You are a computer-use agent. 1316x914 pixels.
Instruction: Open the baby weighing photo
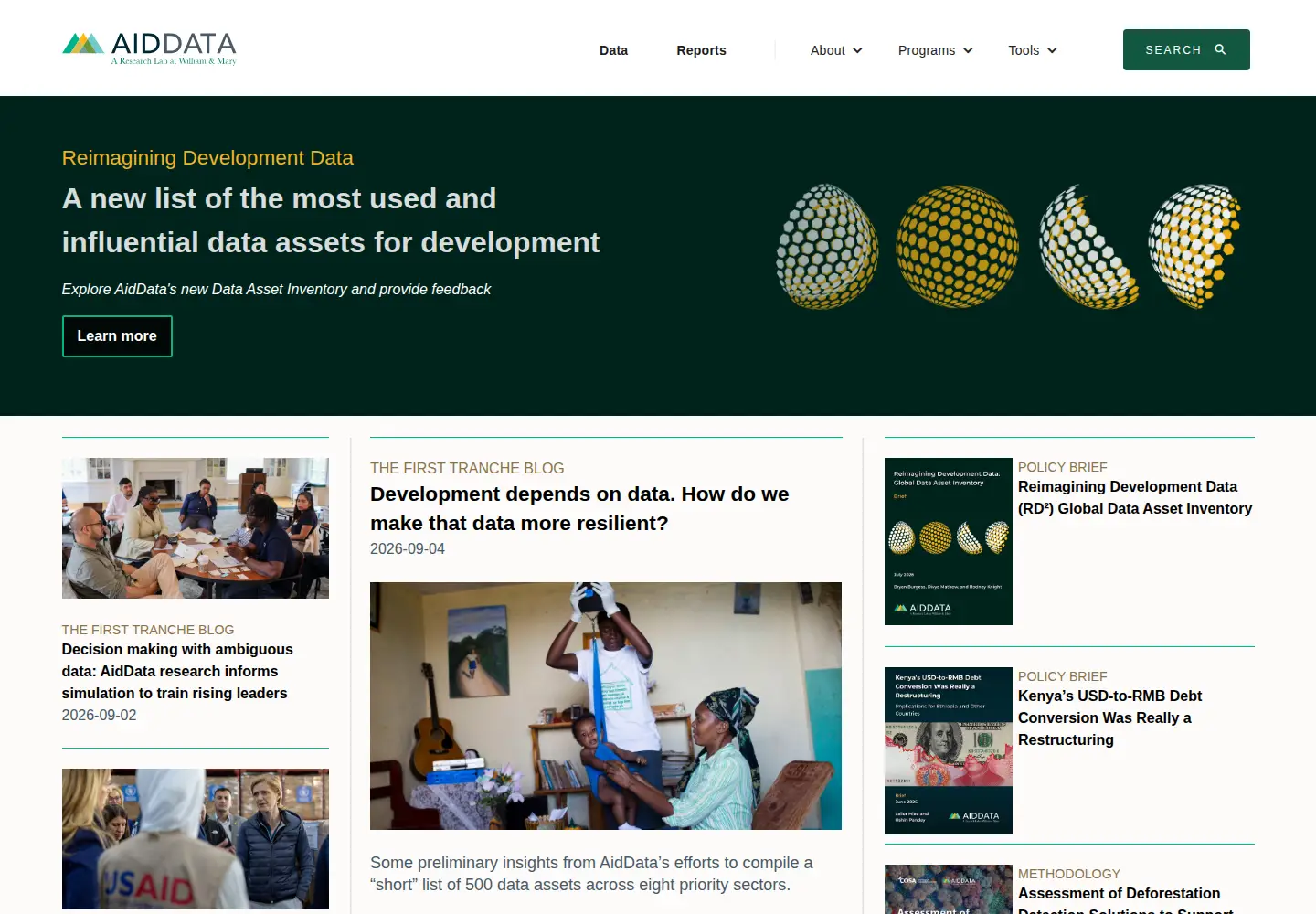pos(606,706)
